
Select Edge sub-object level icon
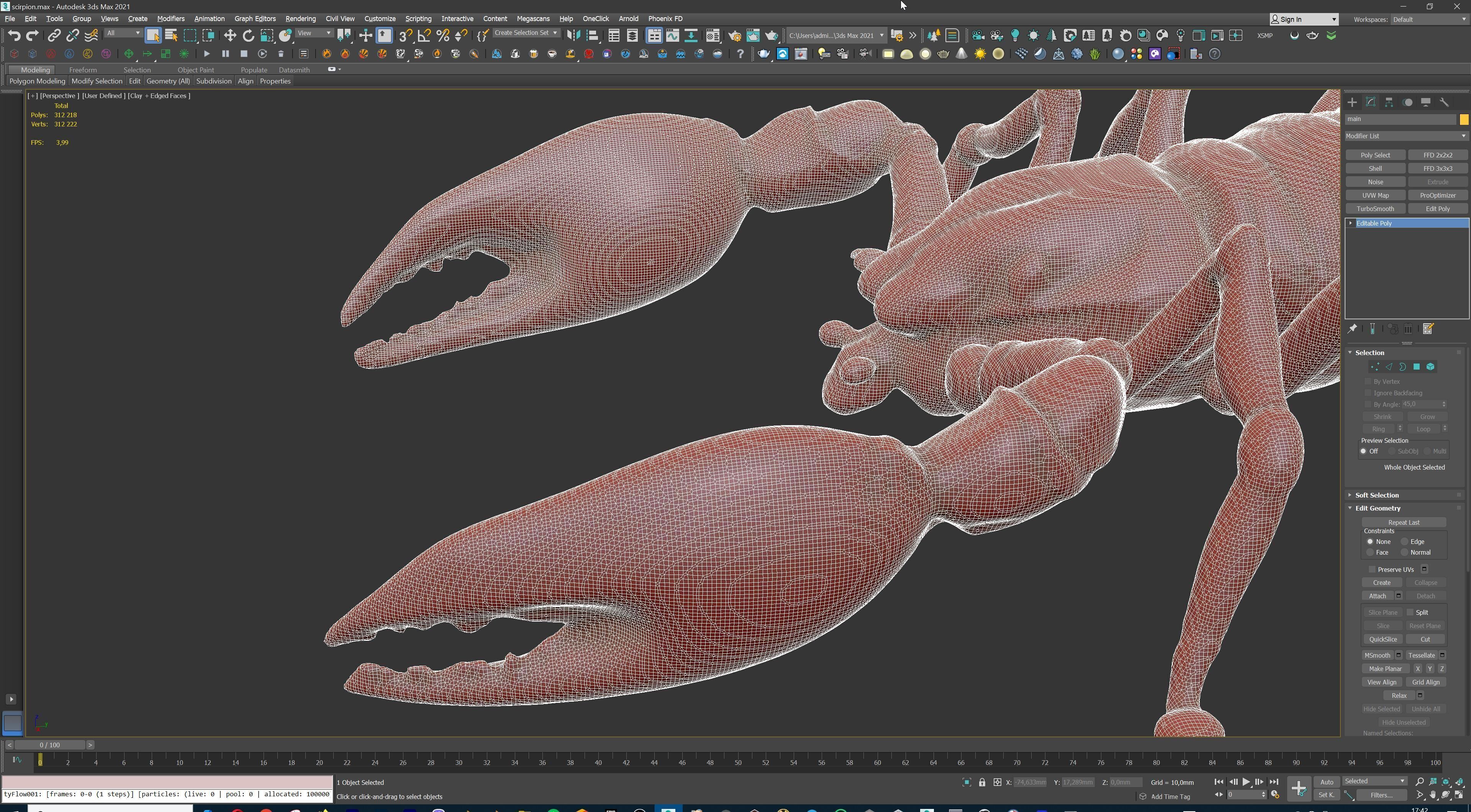coord(1389,367)
